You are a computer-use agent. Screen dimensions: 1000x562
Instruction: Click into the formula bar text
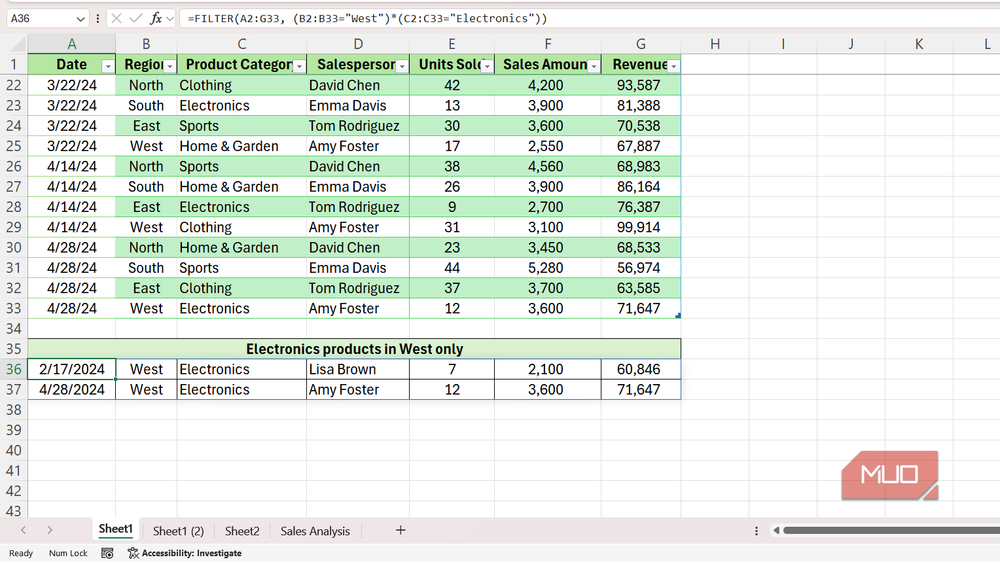point(368,18)
